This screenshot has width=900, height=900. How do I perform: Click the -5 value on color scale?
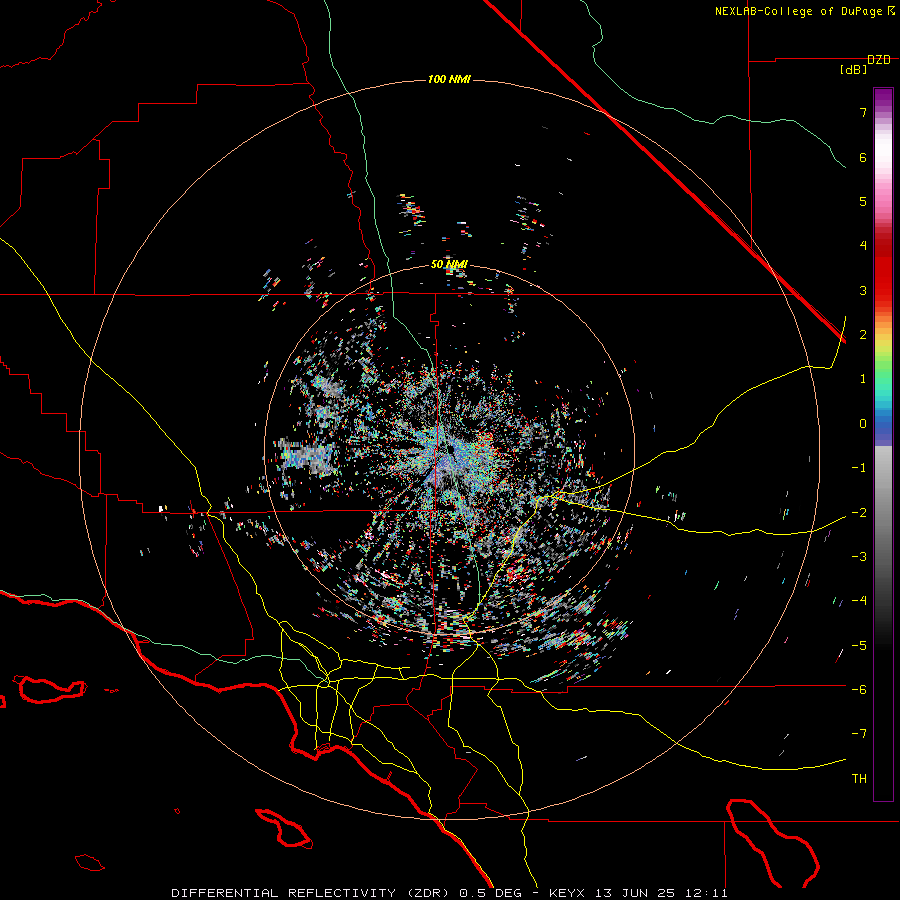[x=859, y=646]
